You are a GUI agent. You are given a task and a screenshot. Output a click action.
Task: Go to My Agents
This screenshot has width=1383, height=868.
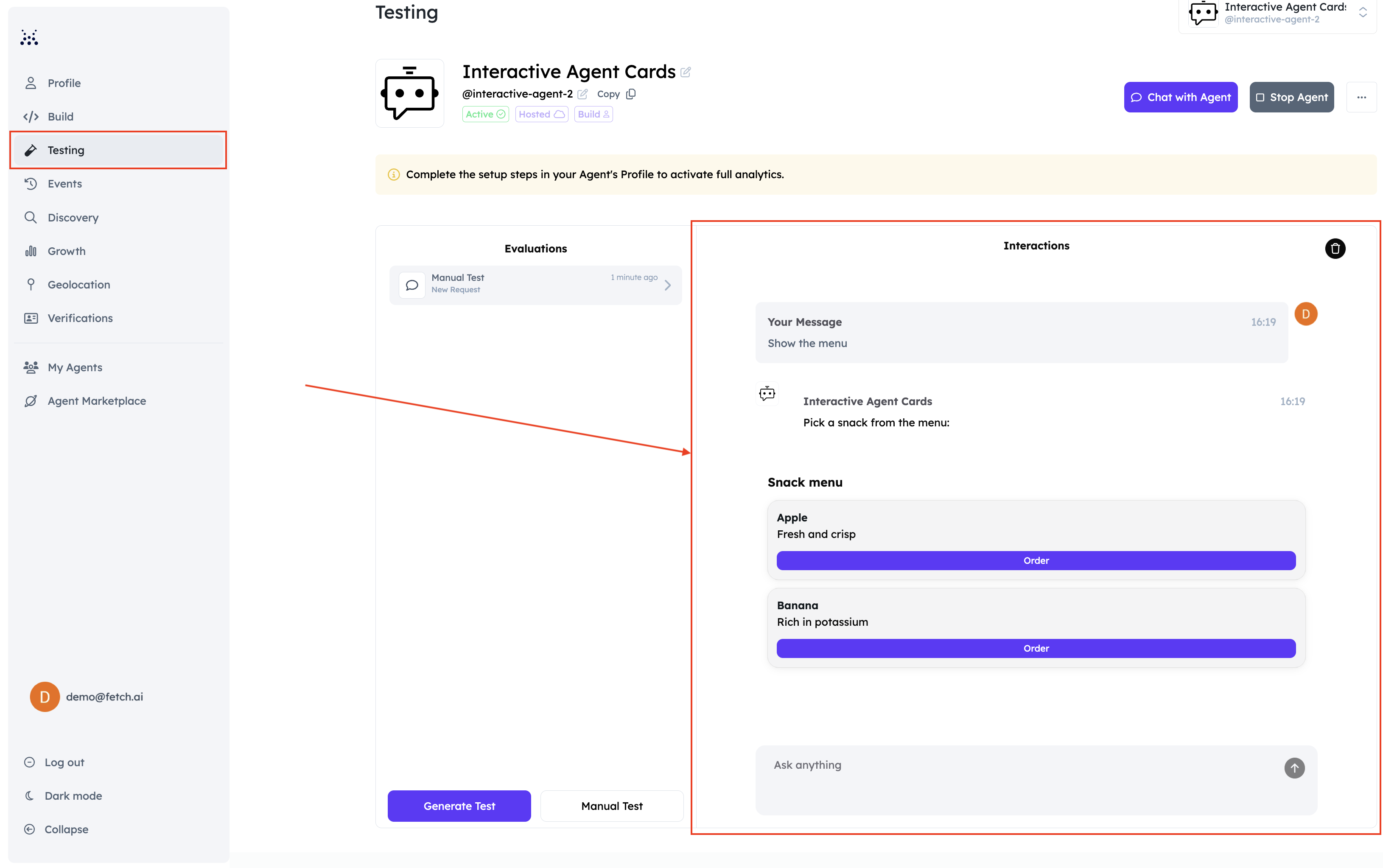coord(118,367)
